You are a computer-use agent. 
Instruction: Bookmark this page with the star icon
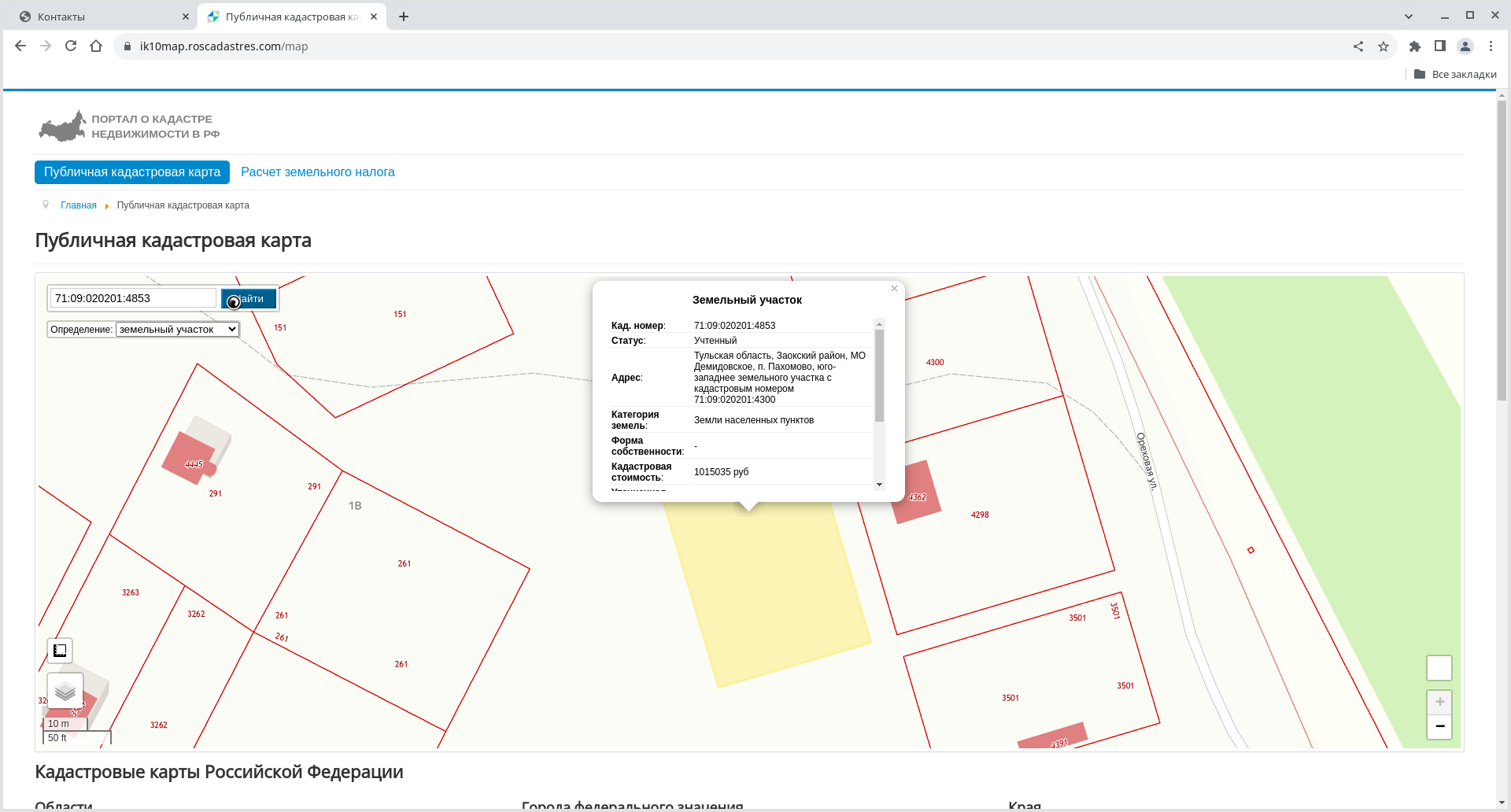tap(1384, 46)
